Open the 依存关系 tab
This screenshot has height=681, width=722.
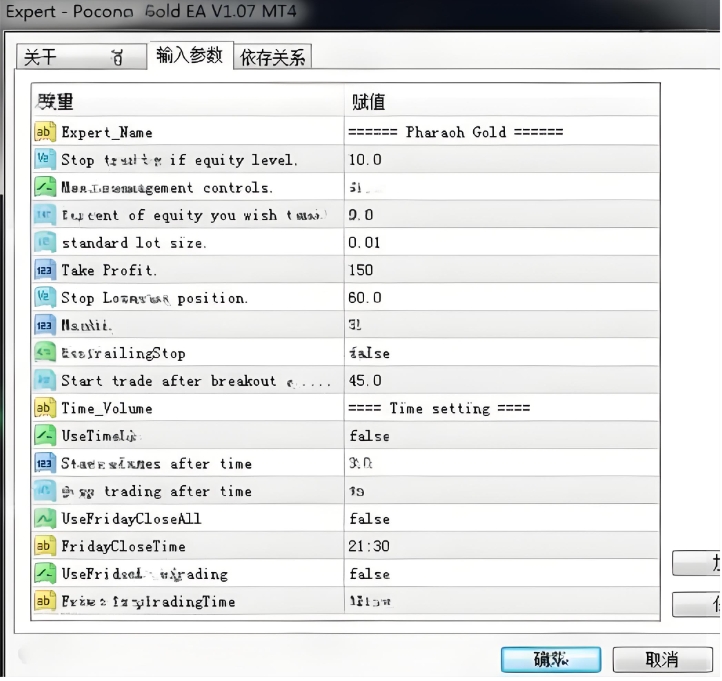click(273, 58)
